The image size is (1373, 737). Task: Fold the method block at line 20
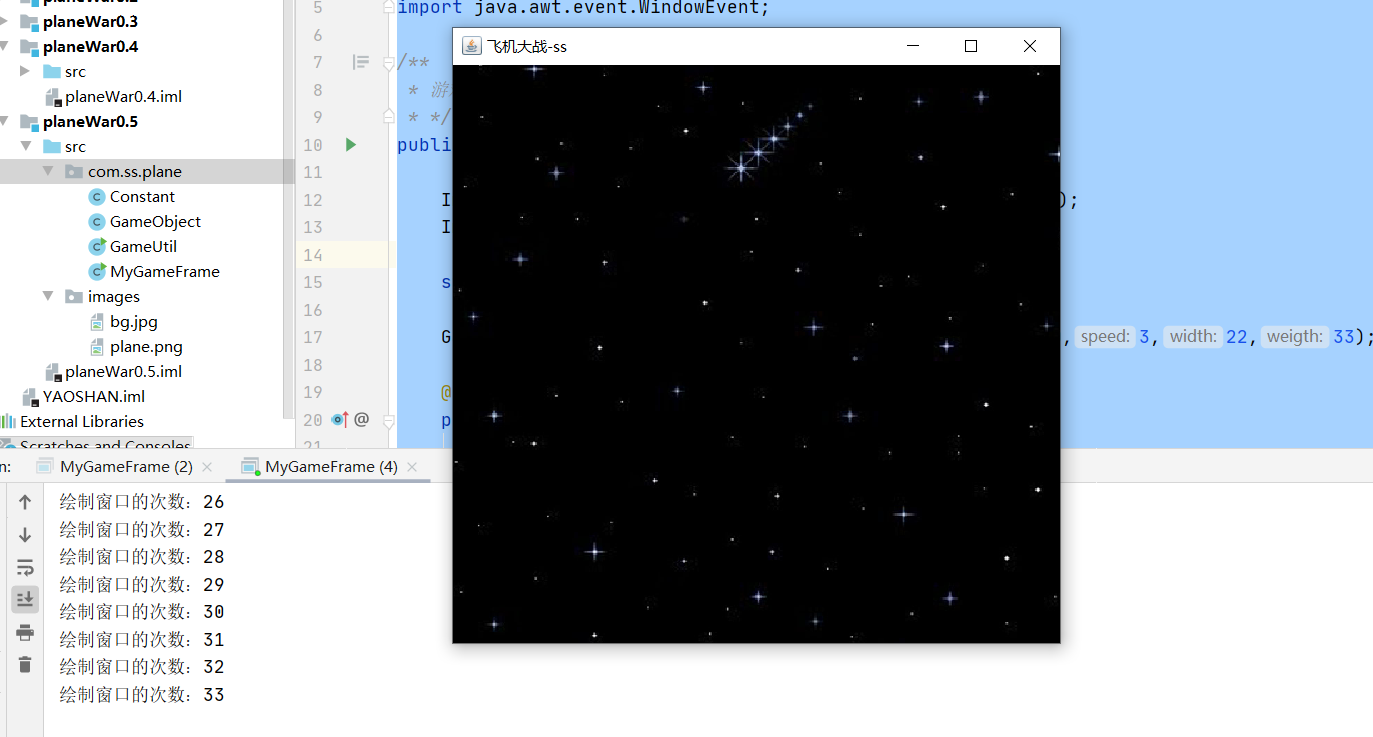(389, 420)
